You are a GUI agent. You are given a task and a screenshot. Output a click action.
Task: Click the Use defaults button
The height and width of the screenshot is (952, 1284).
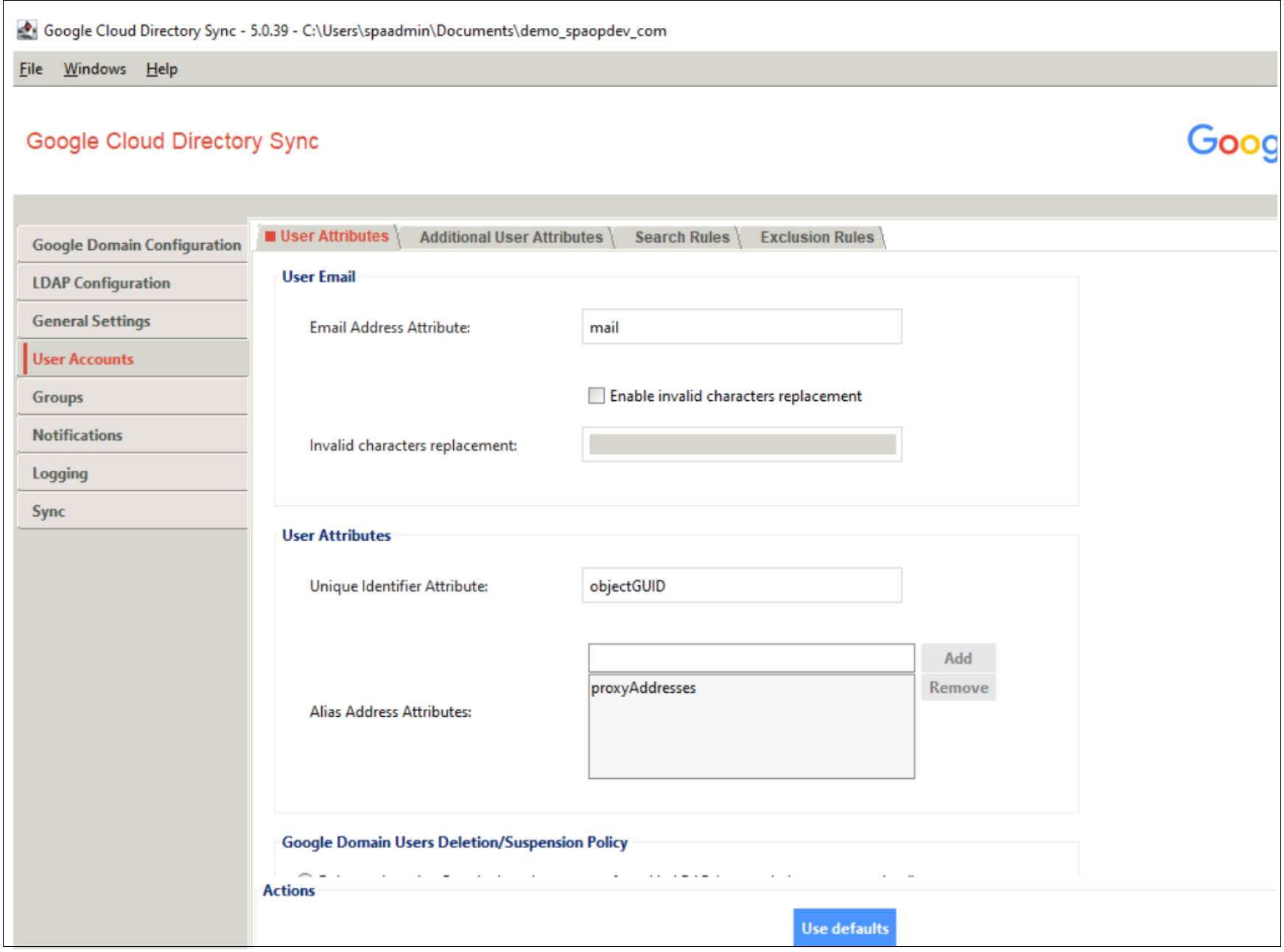[x=844, y=928]
